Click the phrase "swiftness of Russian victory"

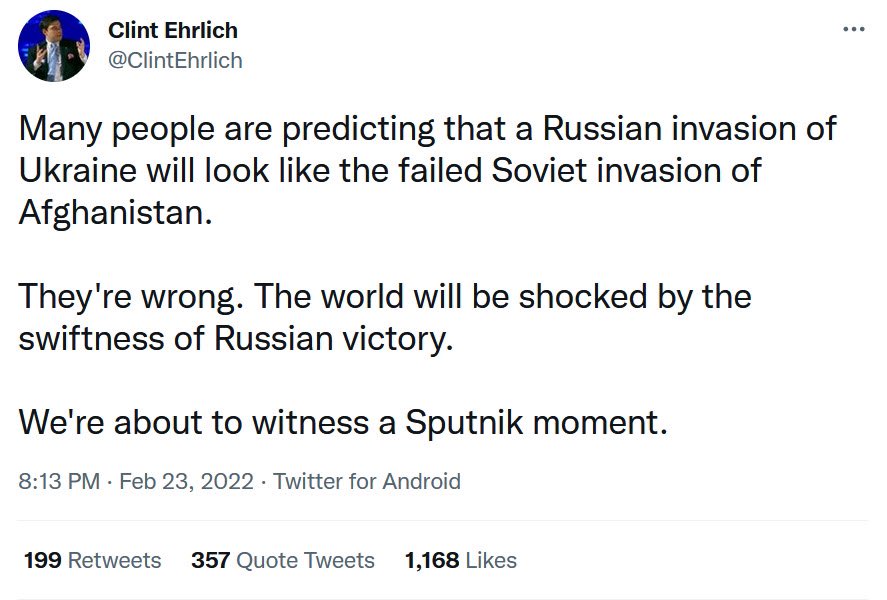pos(235,339)
